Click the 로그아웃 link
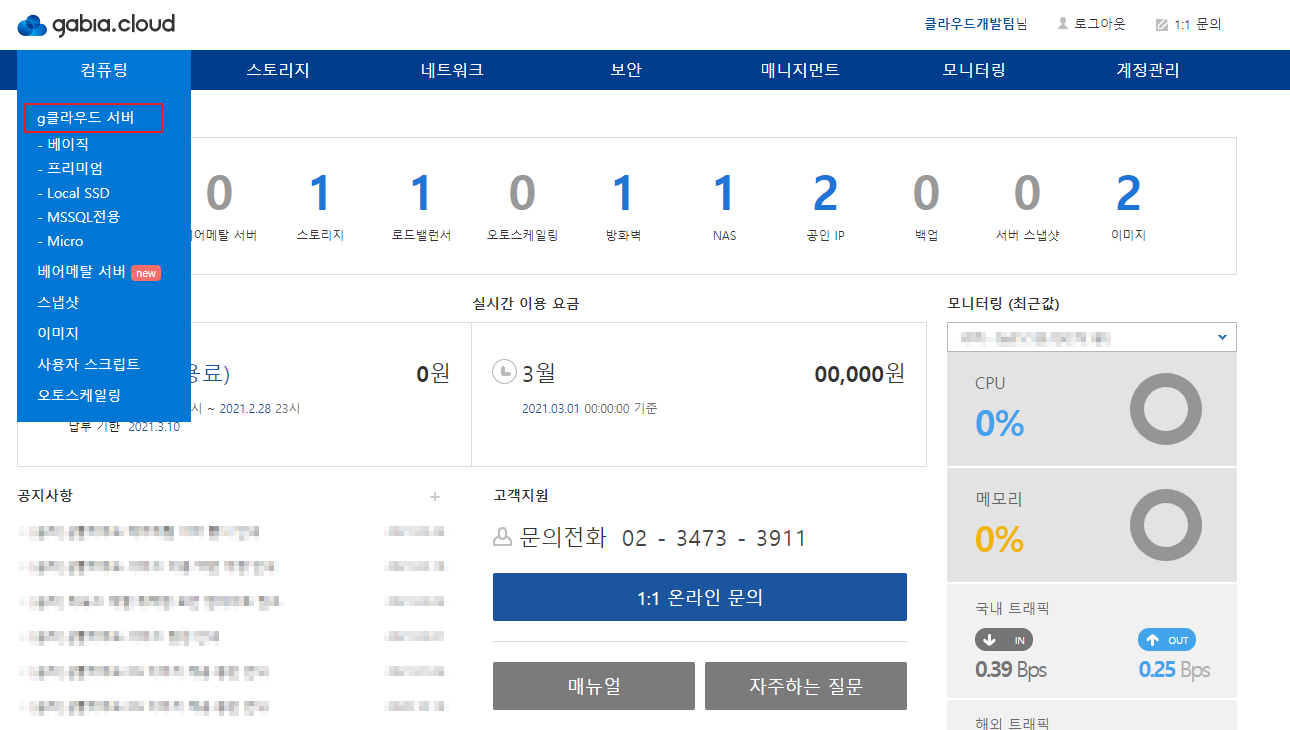 pyautogui.click(x=1100, y=24)
